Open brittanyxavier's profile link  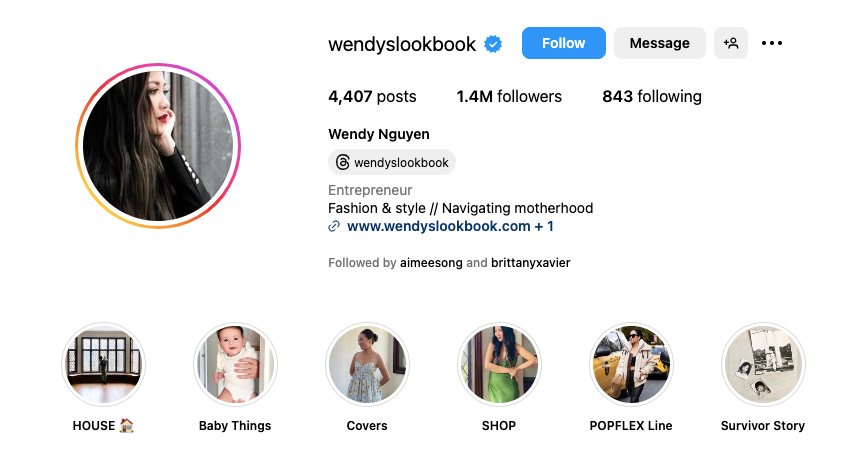coord(531,263)
